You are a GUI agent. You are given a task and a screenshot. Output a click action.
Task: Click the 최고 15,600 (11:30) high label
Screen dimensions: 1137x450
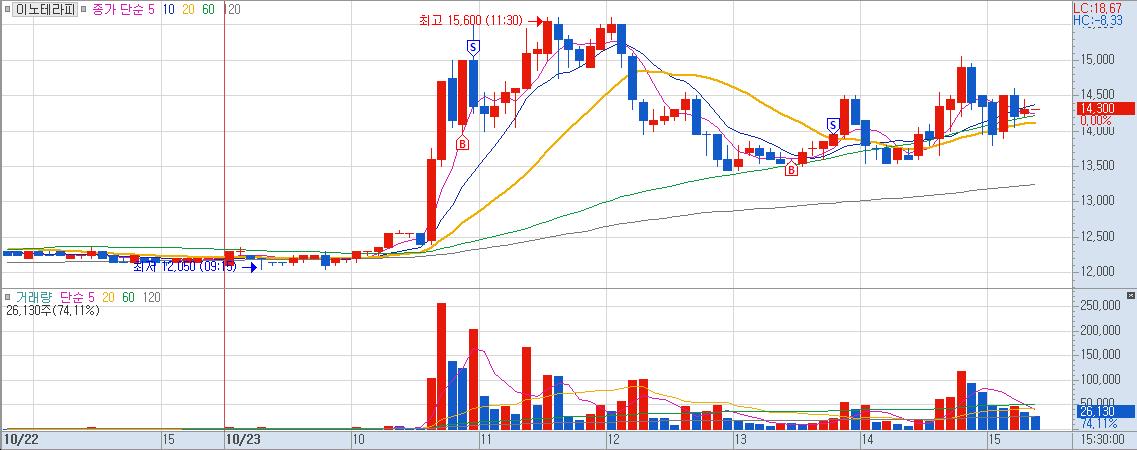(471, 21)
